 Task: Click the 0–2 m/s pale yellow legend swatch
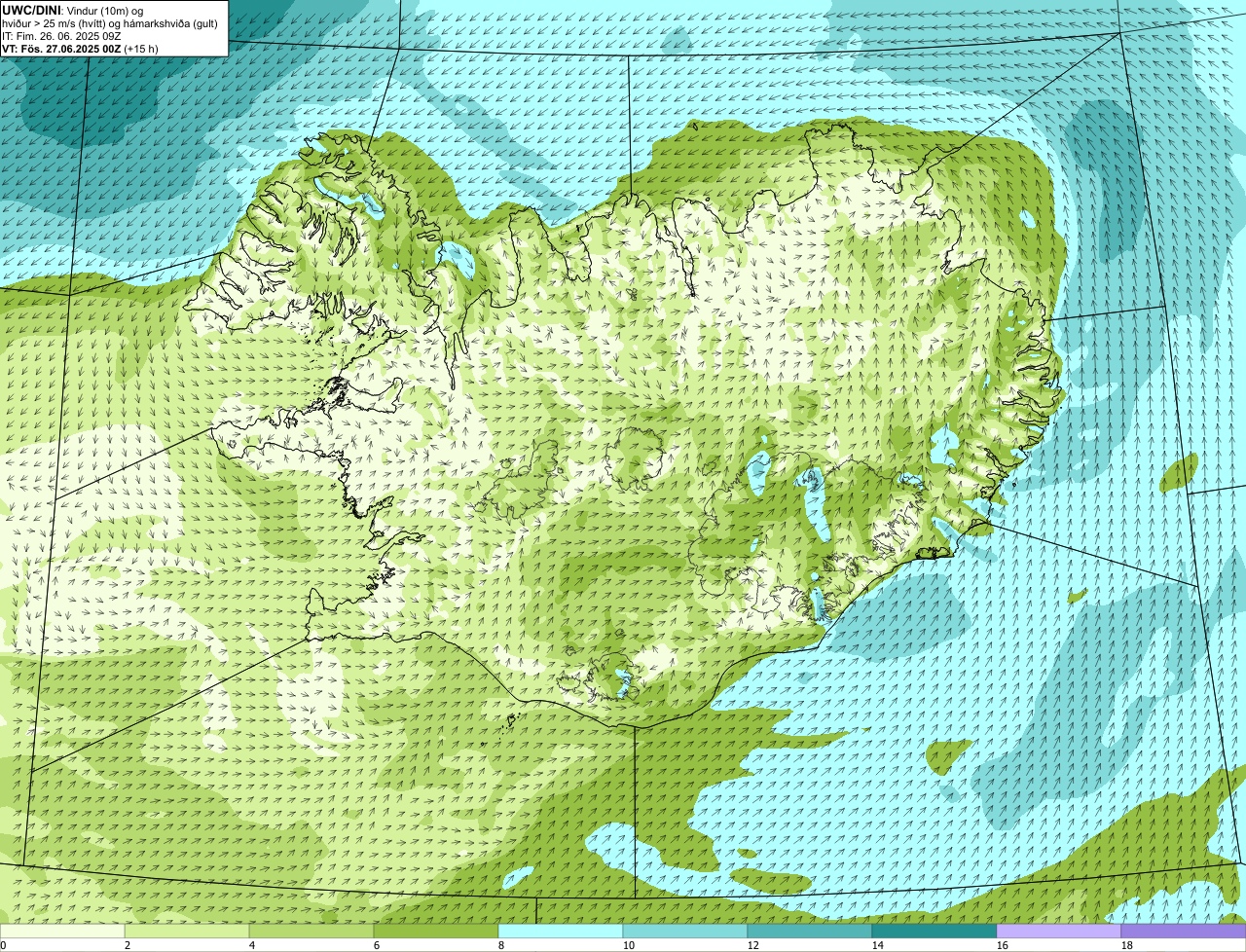(62, 931)
